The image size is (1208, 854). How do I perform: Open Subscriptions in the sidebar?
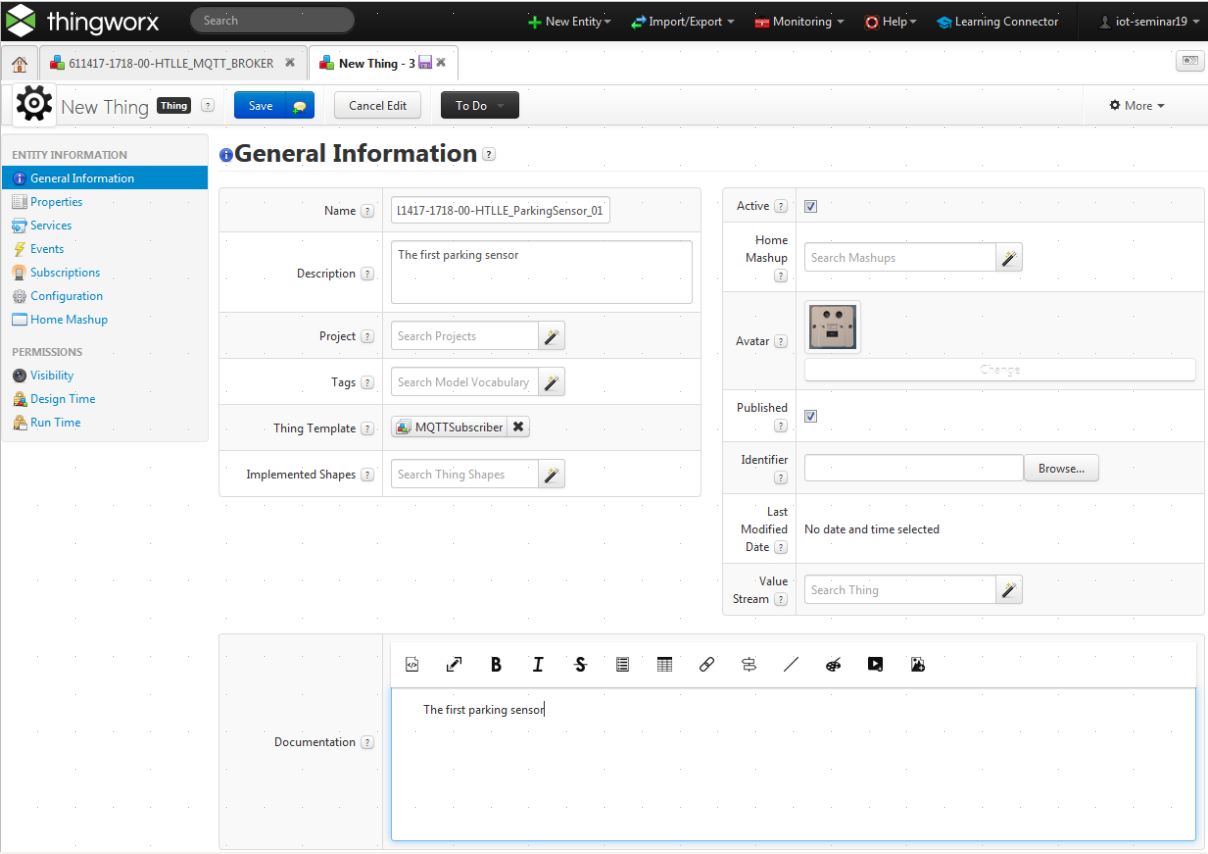65,272
